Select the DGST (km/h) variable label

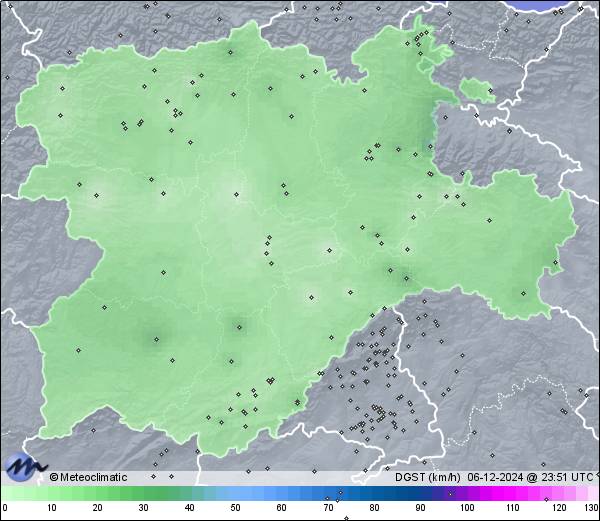point(428,477)
